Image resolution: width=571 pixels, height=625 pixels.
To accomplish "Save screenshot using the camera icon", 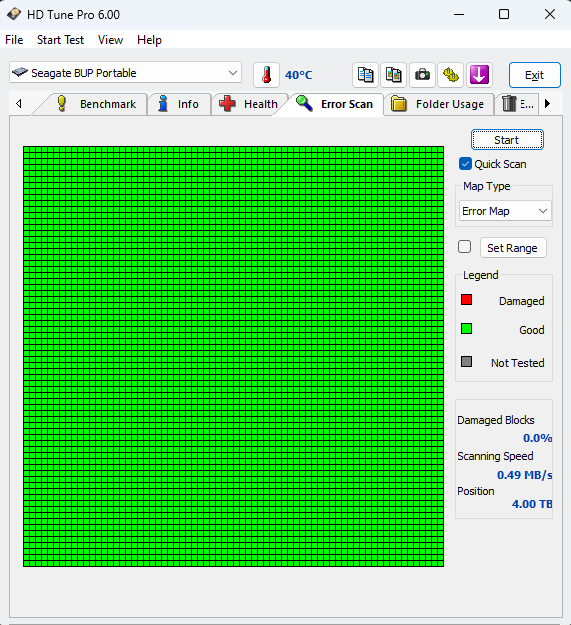I will [x=422, y=75].
